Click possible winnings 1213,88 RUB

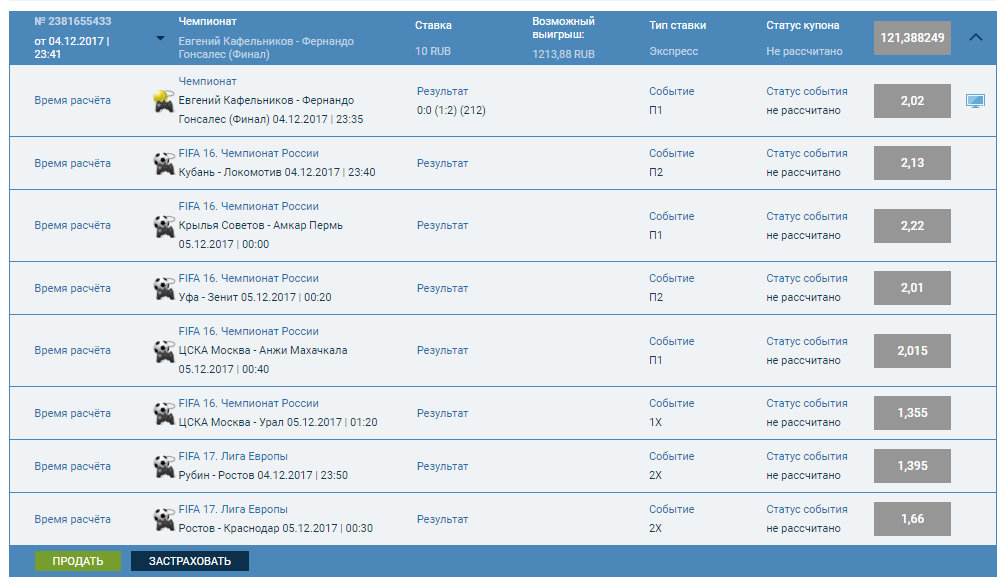pos(564,54)
